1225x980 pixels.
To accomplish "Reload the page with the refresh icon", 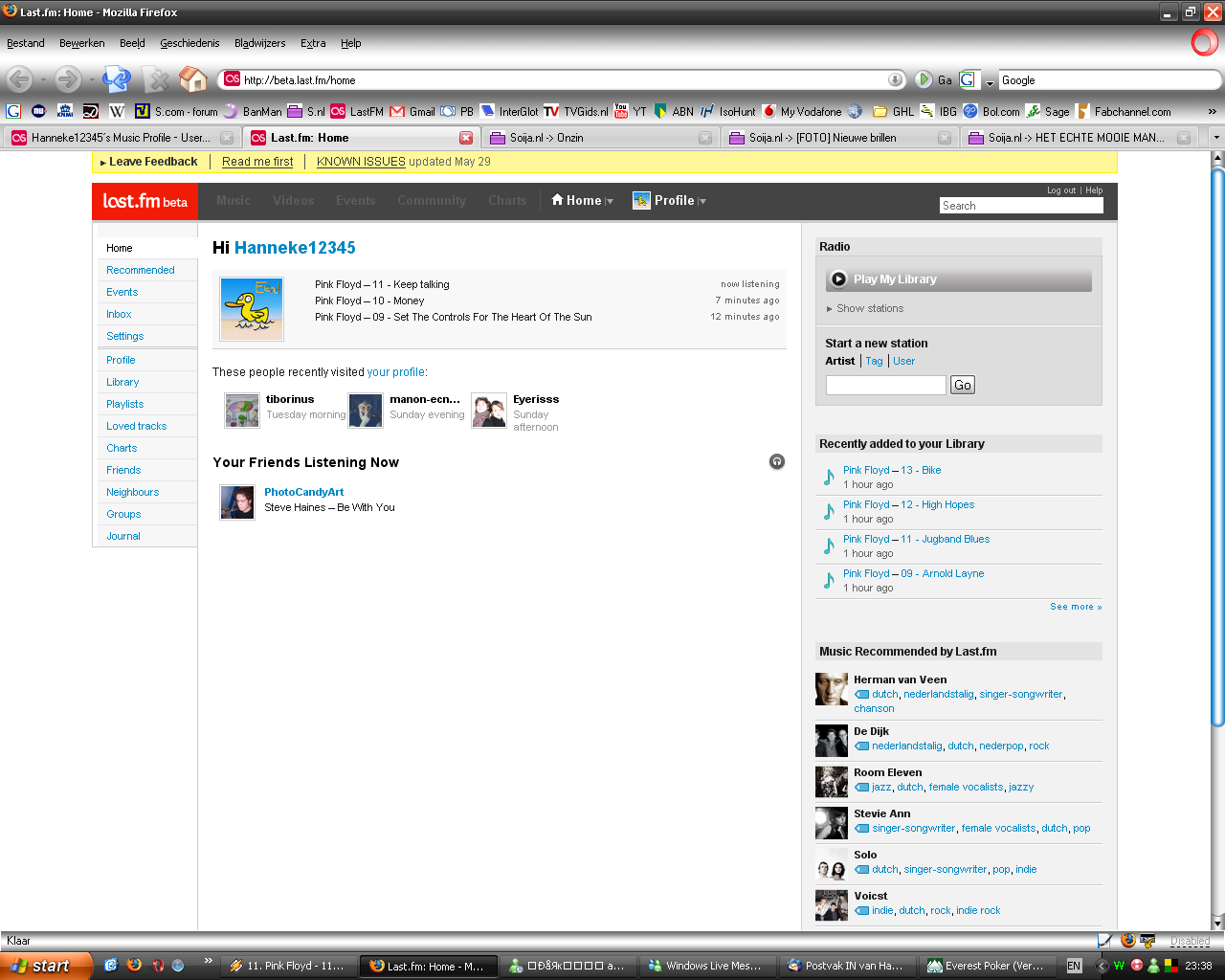I will pos(117,79).
